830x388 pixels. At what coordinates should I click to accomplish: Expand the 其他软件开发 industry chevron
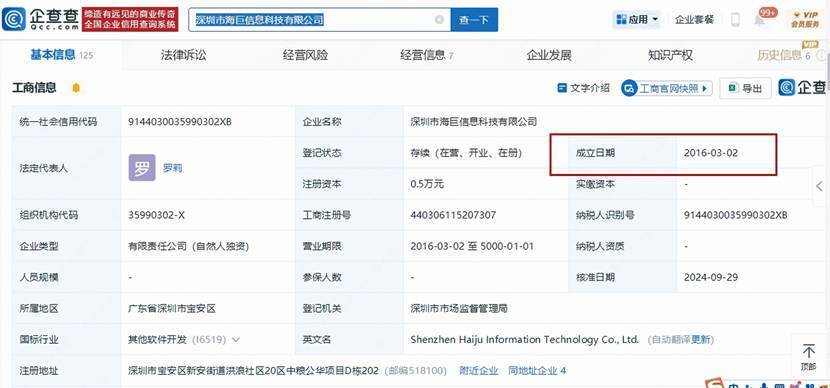[236, 339]
